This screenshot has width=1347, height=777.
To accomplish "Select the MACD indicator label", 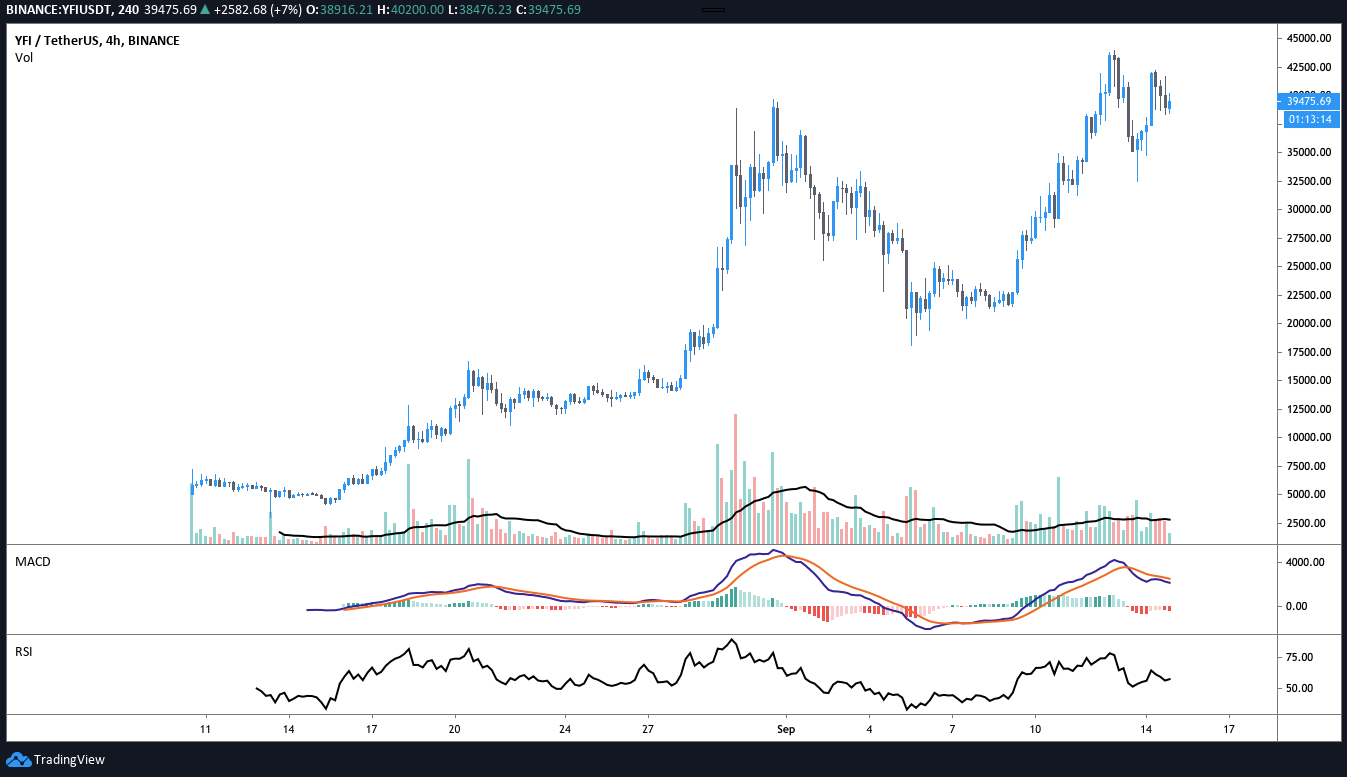I will [x=32, y=562].
